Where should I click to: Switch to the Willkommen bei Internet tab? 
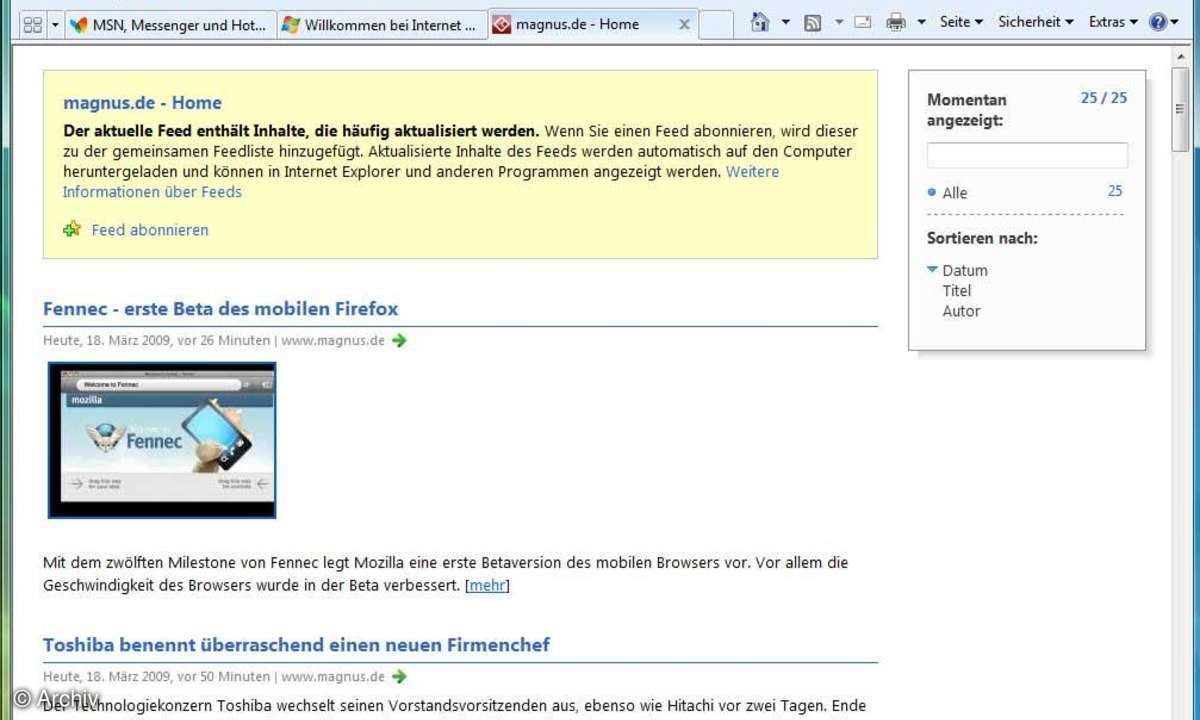382,25
